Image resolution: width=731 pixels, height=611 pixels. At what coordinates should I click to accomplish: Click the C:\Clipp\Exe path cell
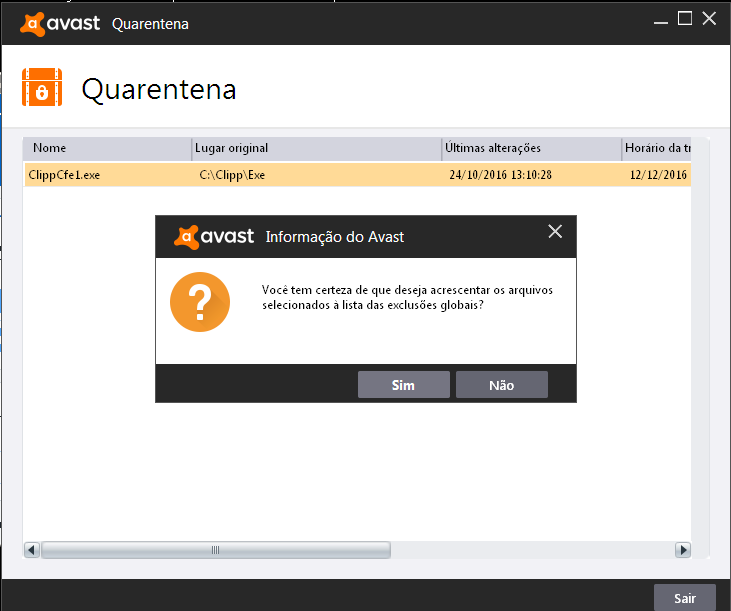pos(232,174)
